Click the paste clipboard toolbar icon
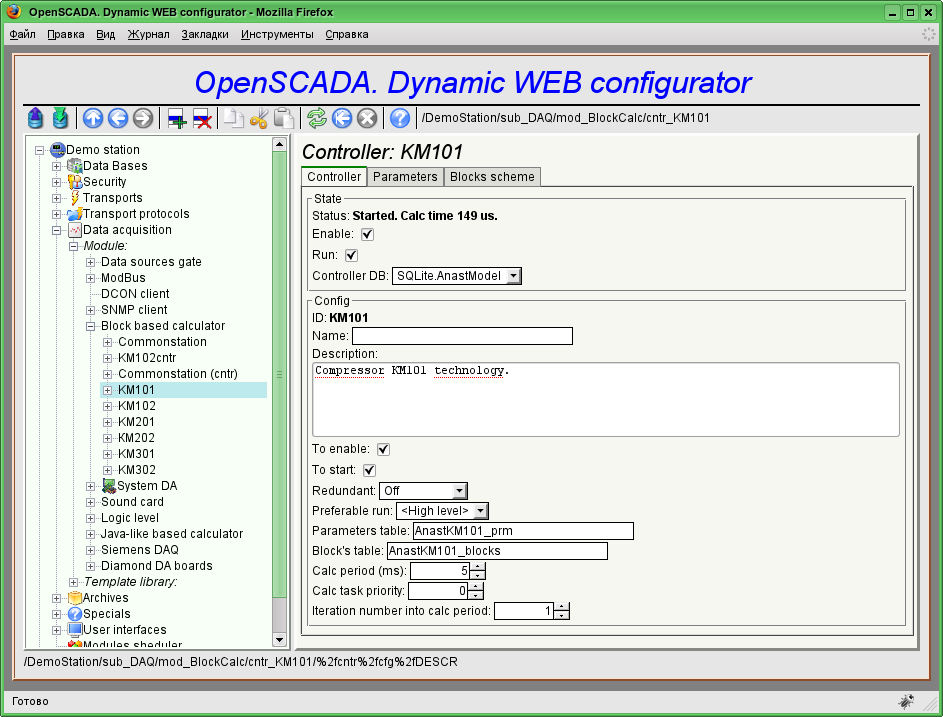This screenshot has height=717, width=943. [284, 118]
